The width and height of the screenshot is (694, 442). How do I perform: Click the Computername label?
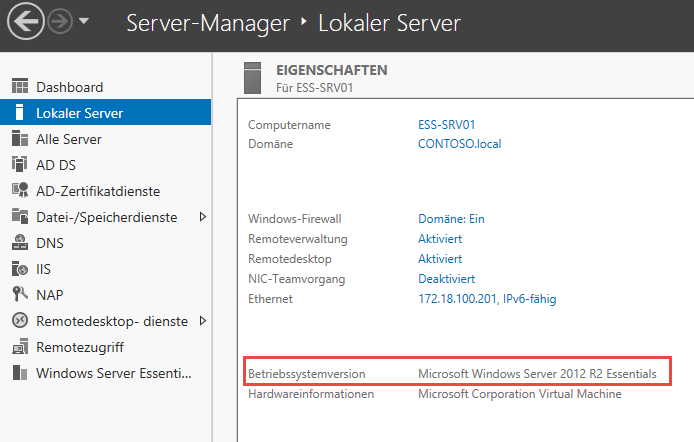289,125
